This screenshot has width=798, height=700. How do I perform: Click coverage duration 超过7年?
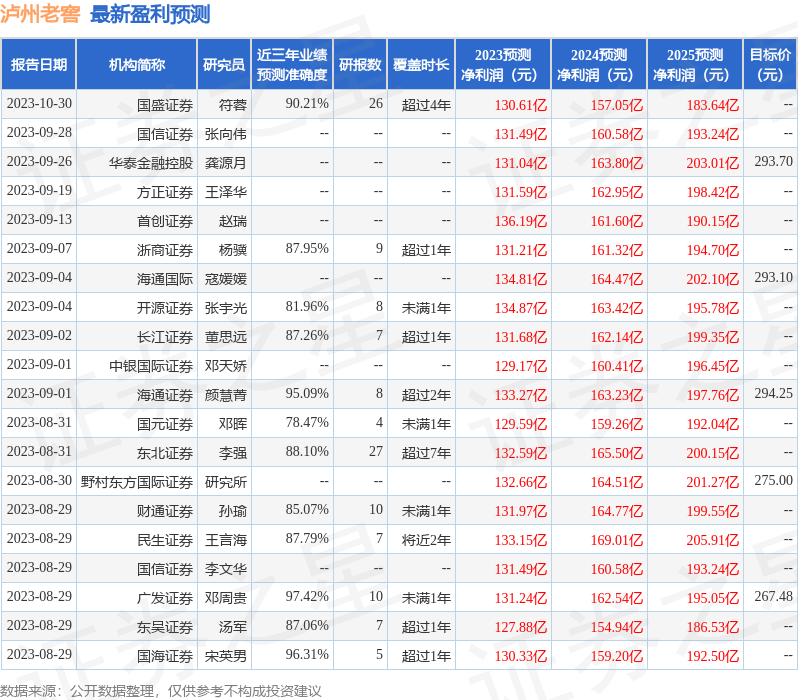pyautogui.click(x=426, y=454)
